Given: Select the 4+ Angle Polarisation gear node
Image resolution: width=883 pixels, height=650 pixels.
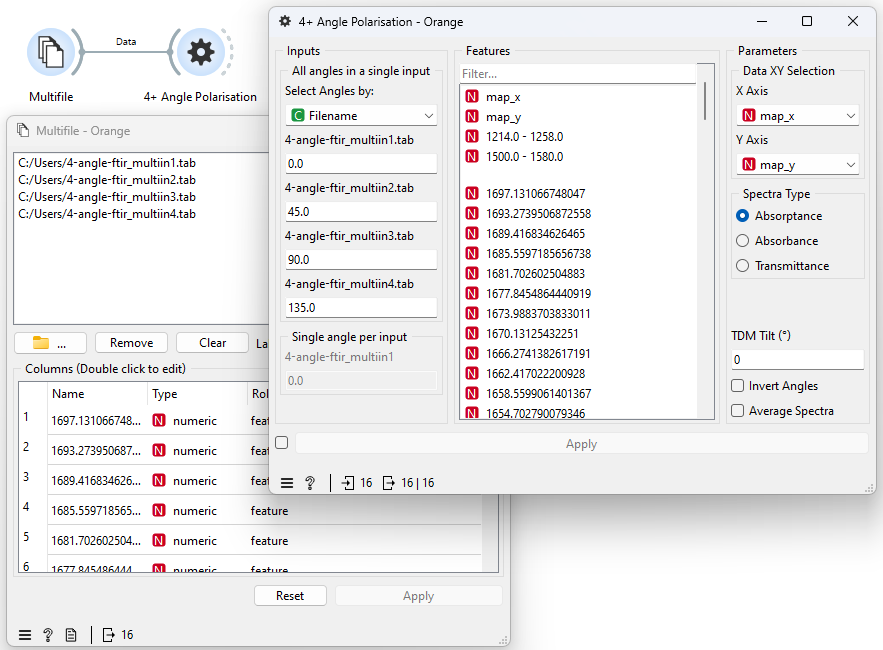Looking at the screenshot, I should (x=201, y=52).
